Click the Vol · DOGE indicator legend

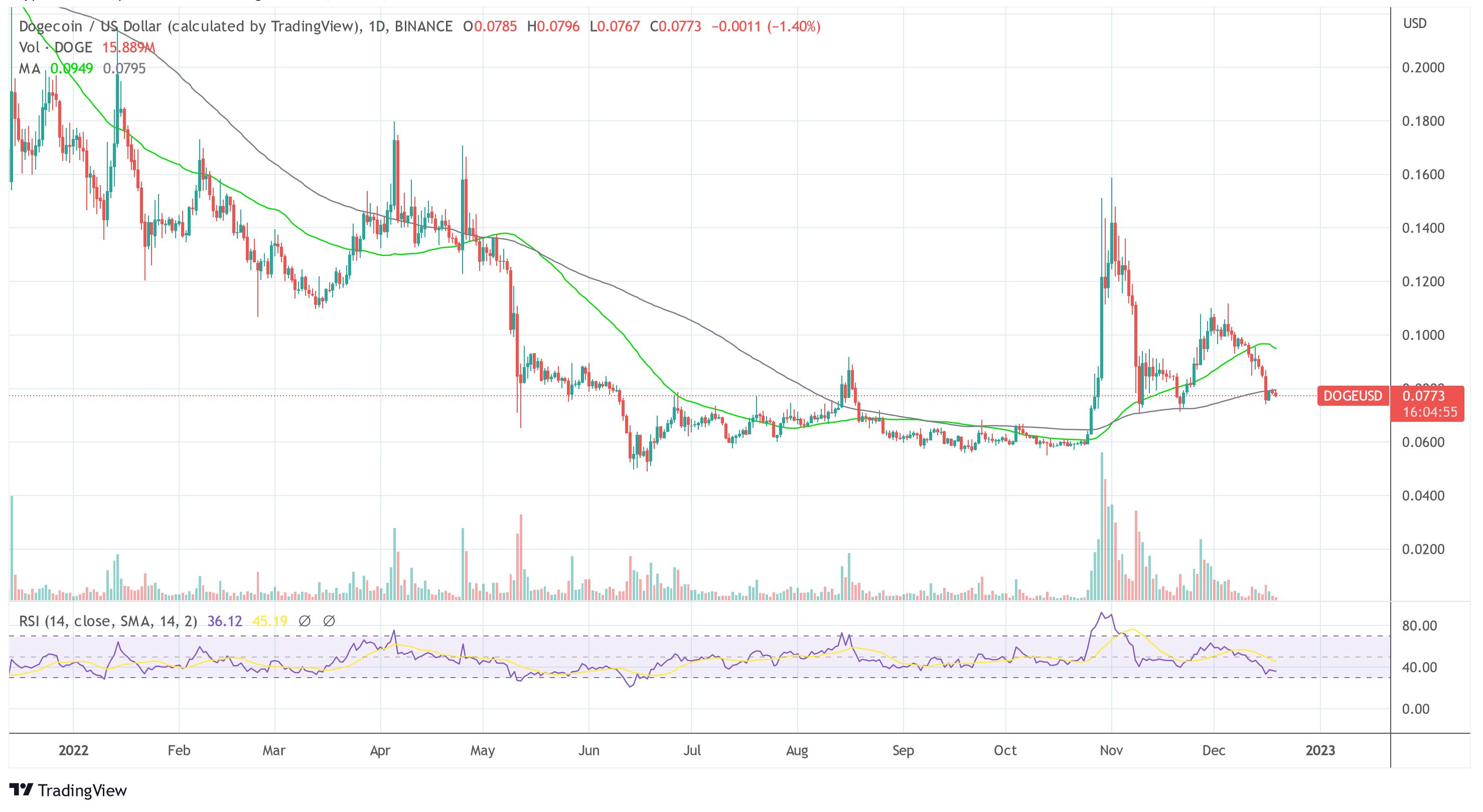(56, 47)
